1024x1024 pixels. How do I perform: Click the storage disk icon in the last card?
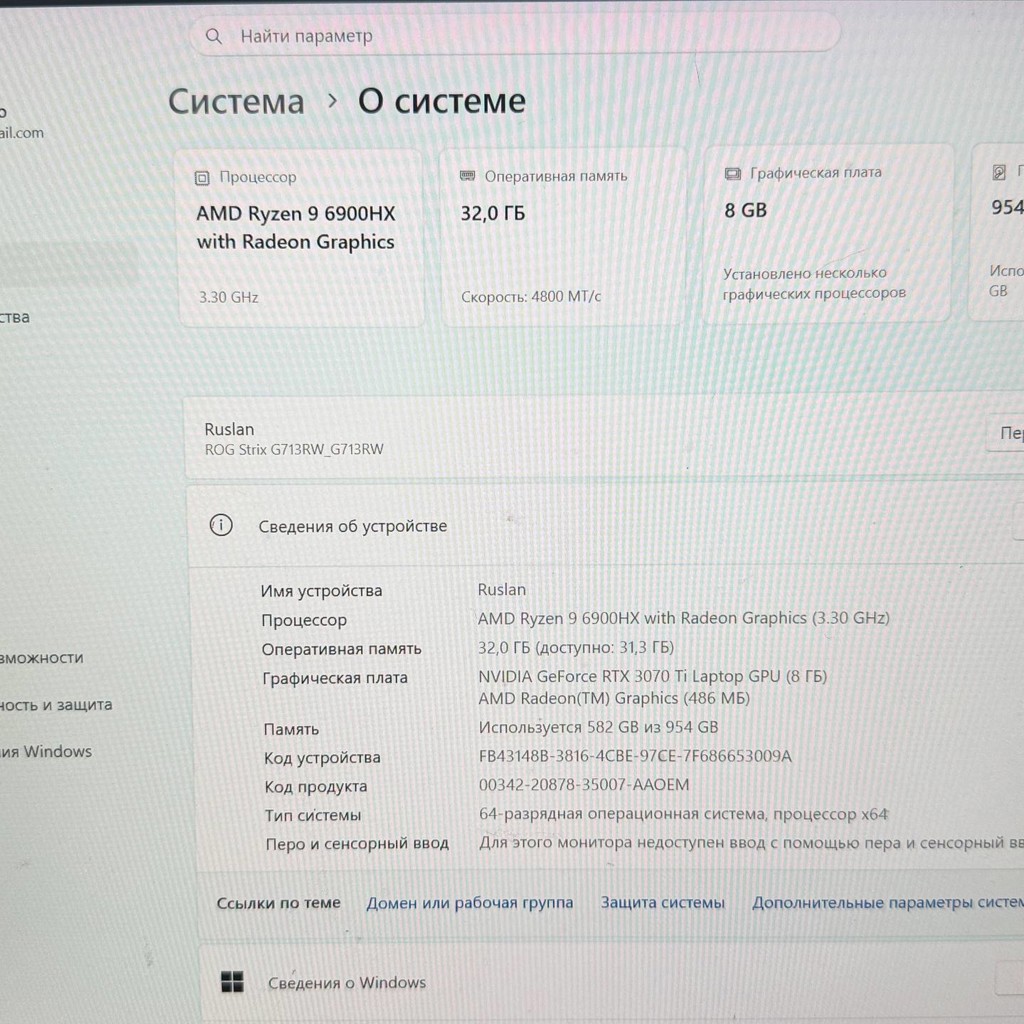pyautogui.click(x=999, y=172)
